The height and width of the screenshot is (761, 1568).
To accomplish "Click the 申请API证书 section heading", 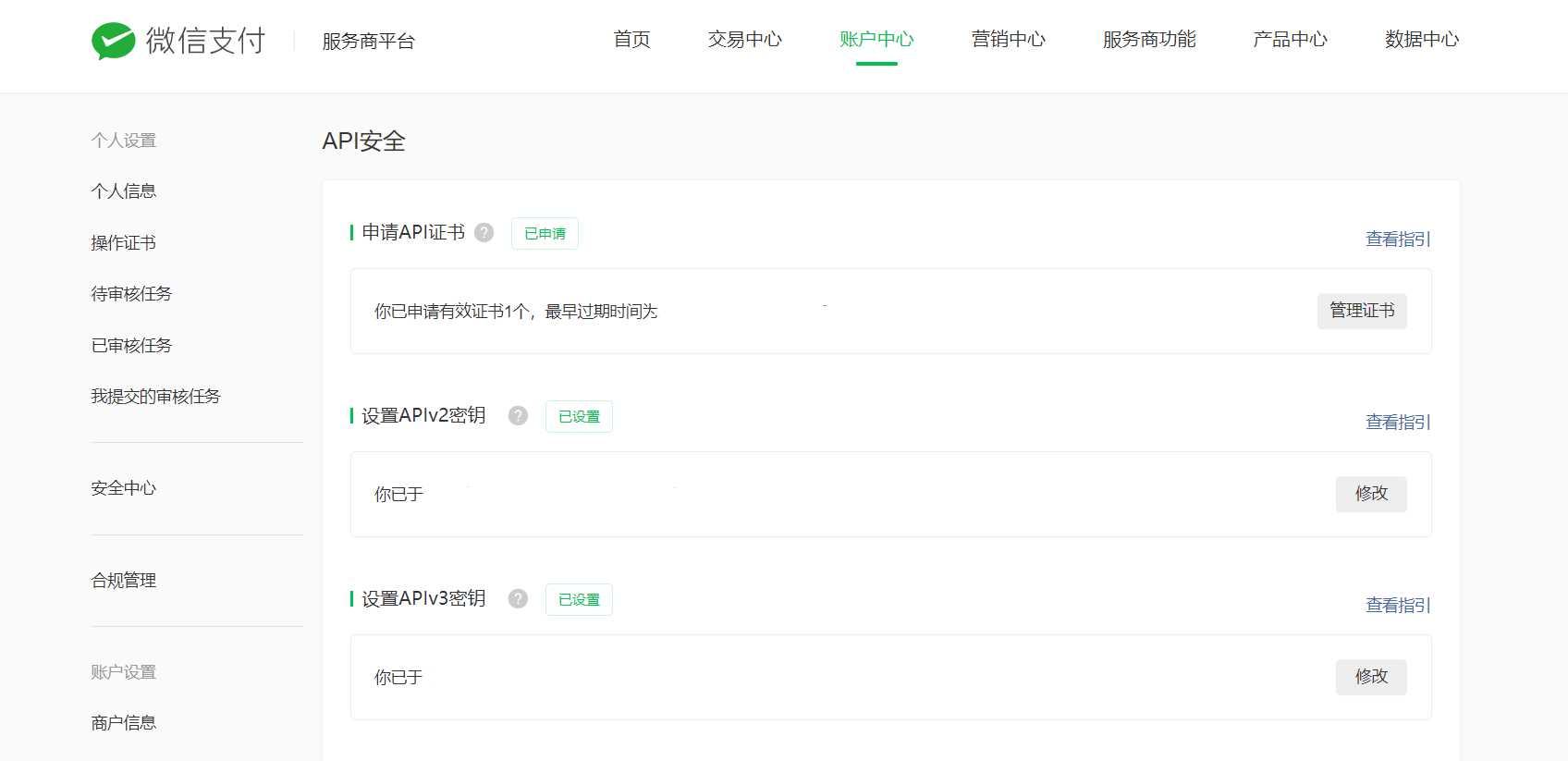I will tap(413, 233).
